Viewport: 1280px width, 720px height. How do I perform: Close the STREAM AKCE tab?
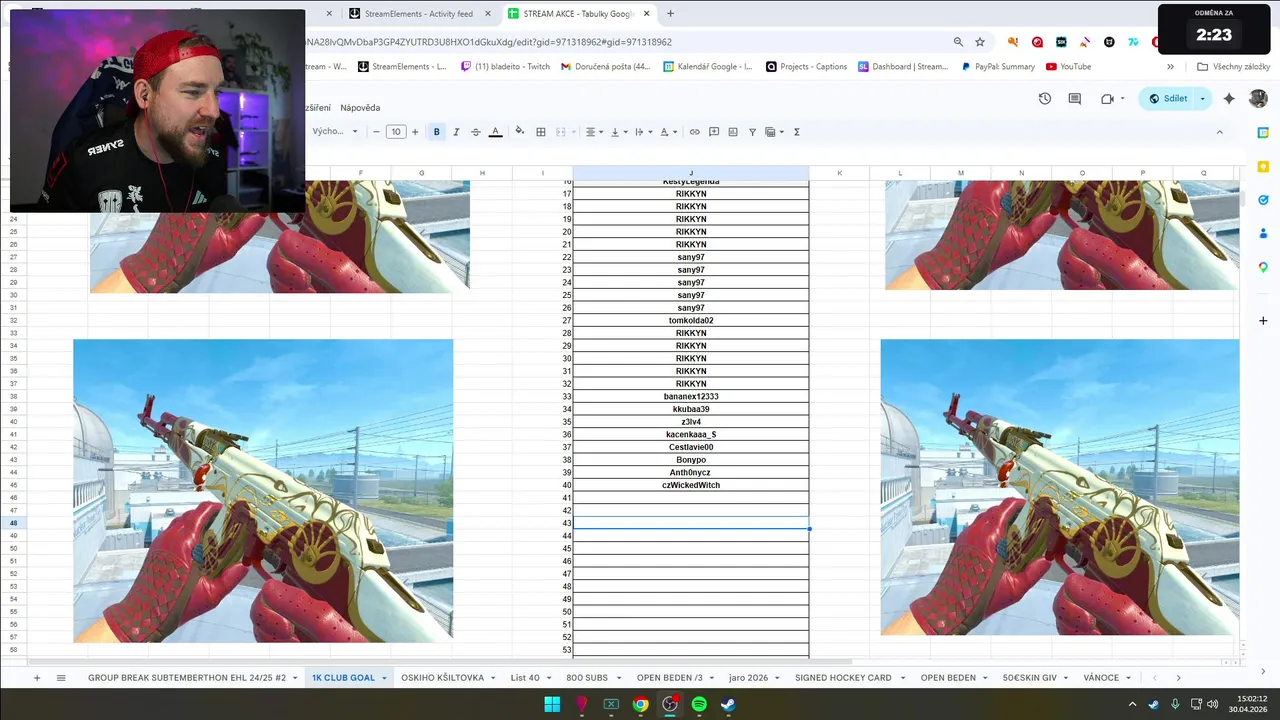(647, 14)
